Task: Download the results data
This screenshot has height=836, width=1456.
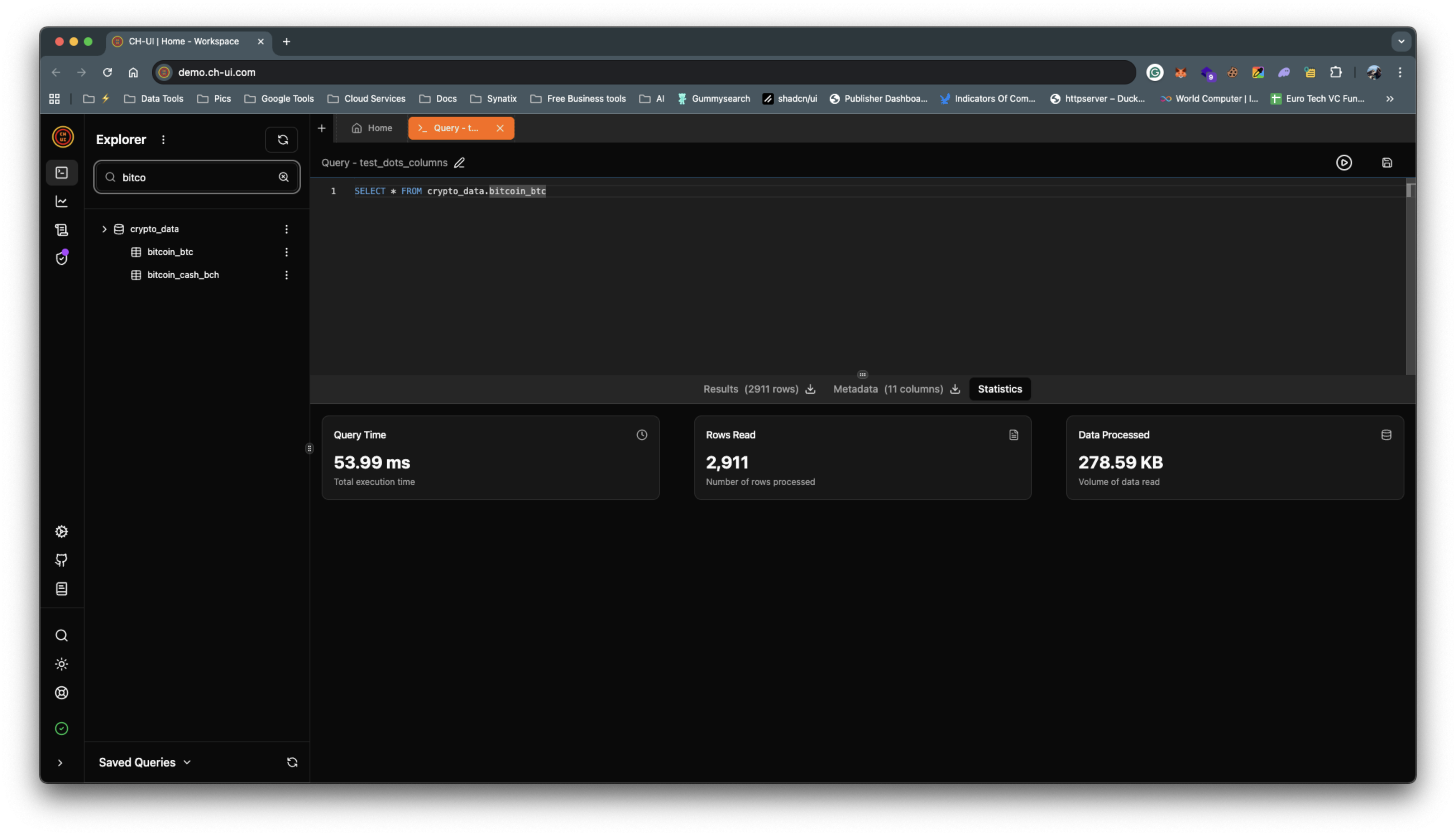Action: (810, 389)
